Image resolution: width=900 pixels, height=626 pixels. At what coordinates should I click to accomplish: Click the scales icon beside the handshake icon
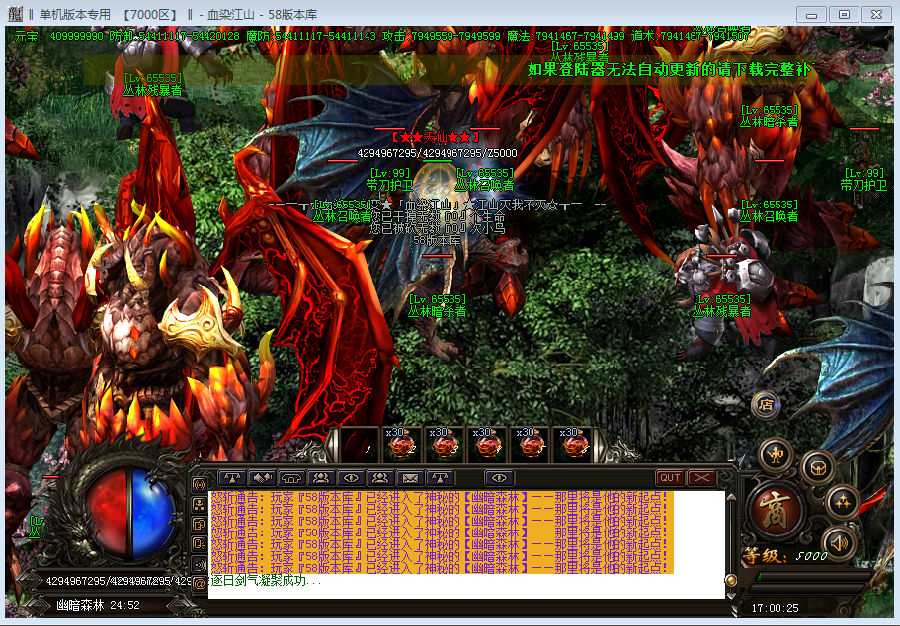(232, 477)
